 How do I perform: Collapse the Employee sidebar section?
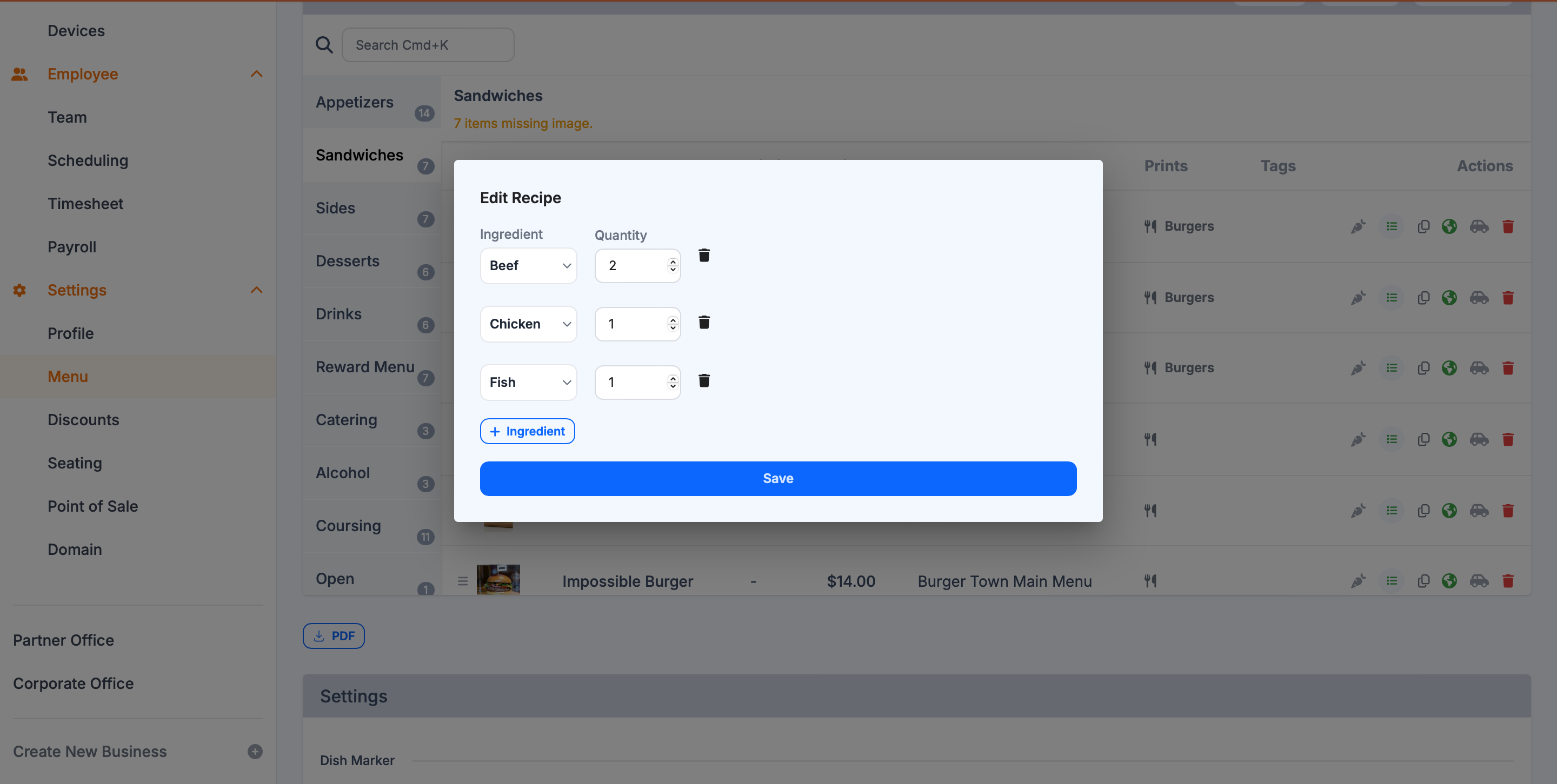click(256, 73)
